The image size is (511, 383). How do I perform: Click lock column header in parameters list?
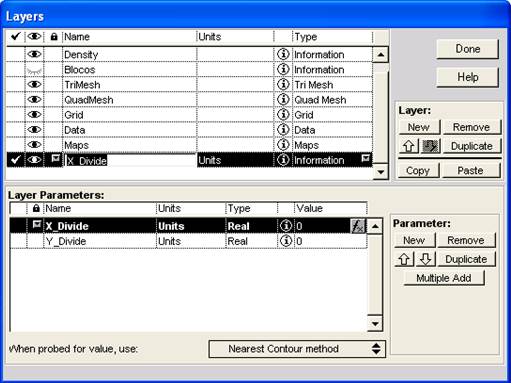[36, 208]
